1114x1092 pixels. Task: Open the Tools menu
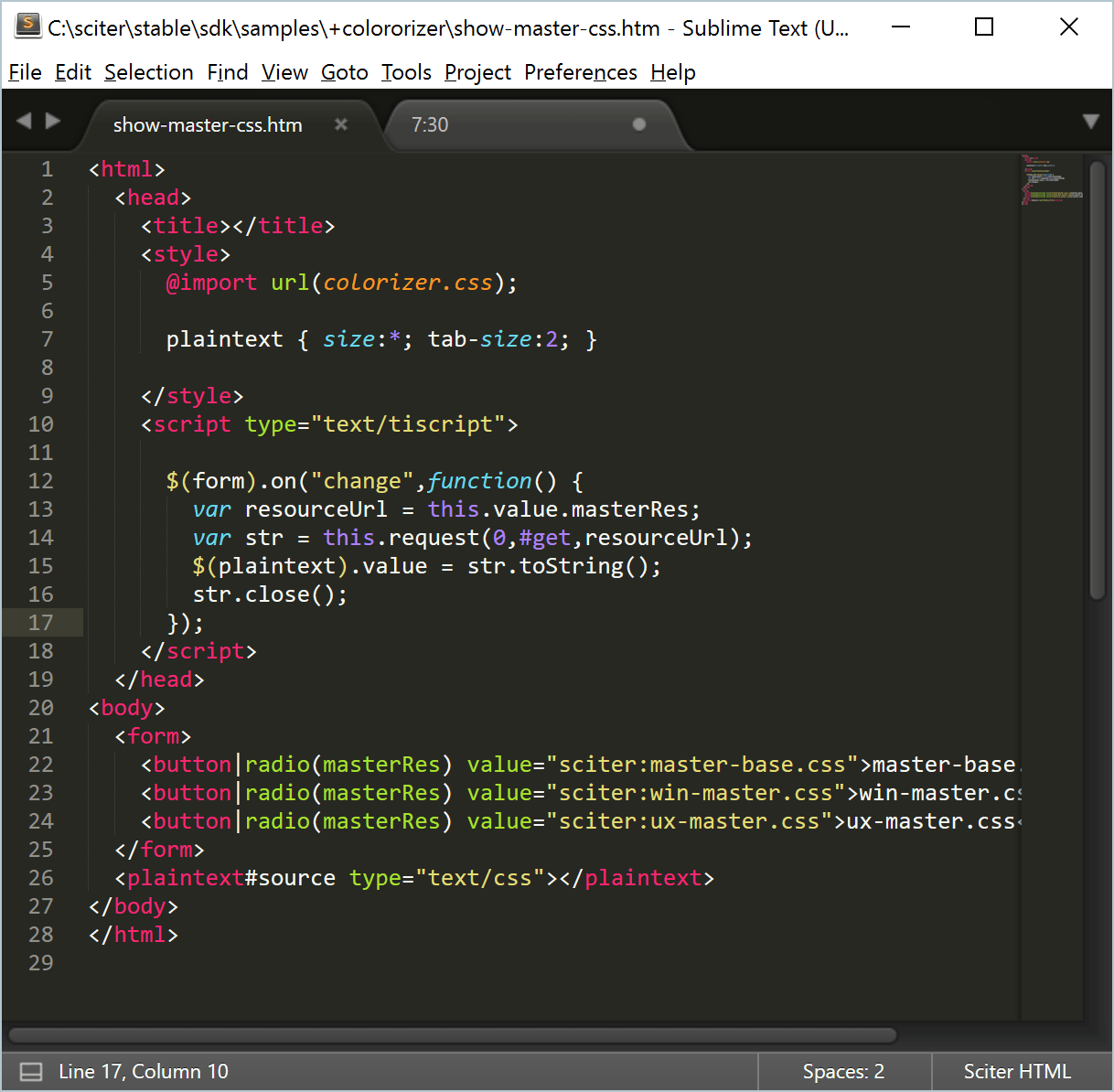pos(406,72)
